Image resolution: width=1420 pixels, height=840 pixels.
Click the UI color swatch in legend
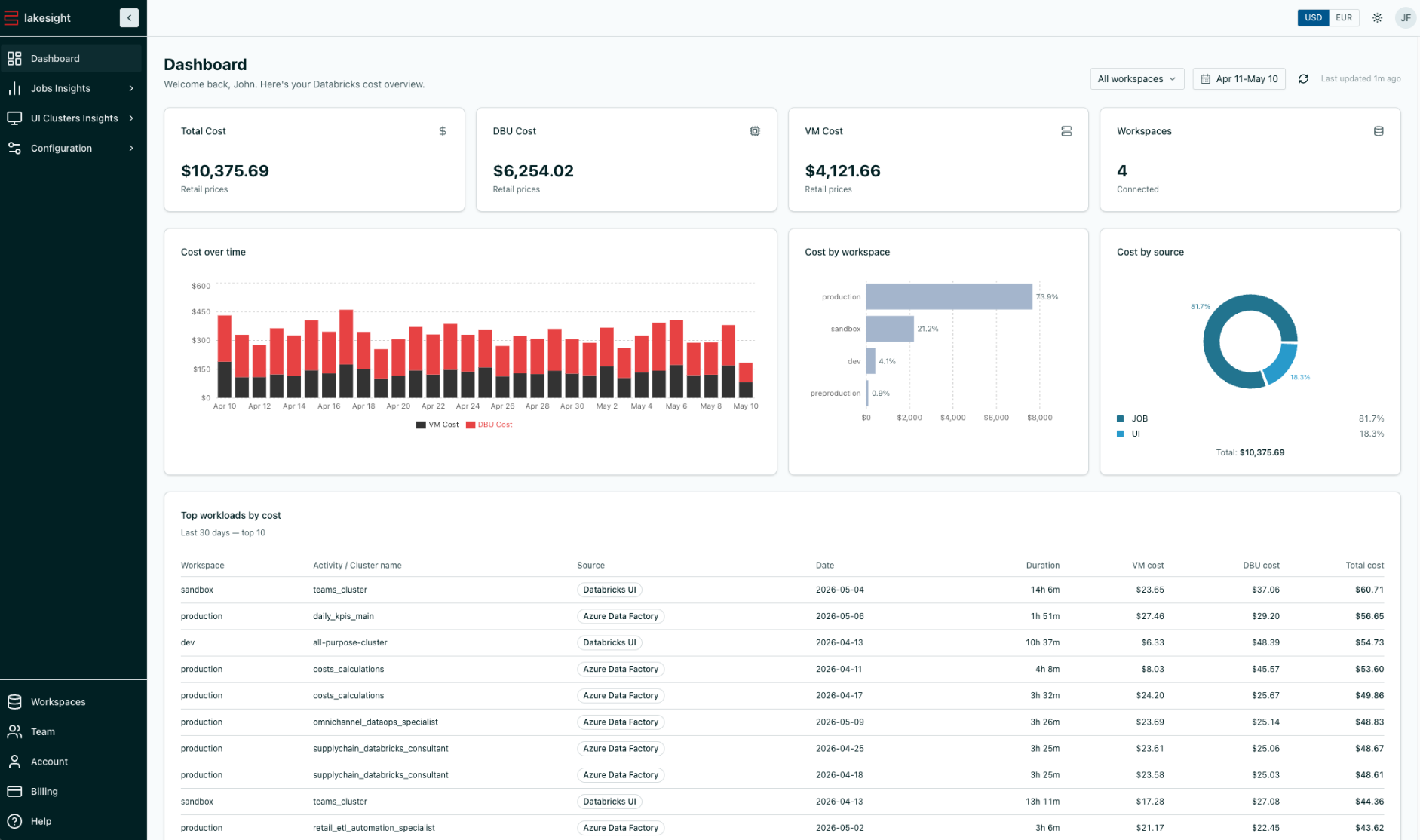(x=1120, y=434)
